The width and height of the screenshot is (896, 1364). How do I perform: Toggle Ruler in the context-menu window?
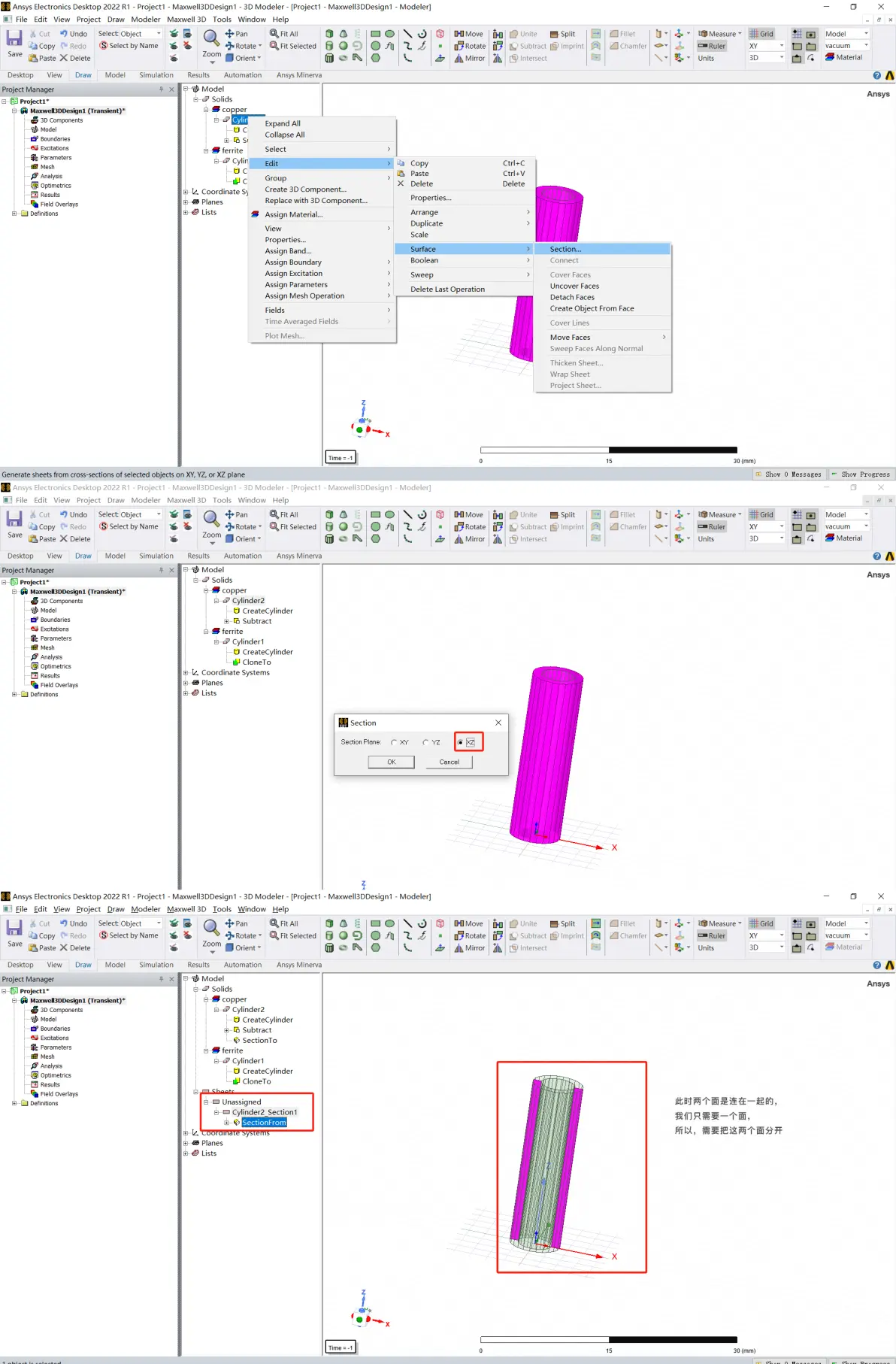pyautogui.click(x=711, y=46)
